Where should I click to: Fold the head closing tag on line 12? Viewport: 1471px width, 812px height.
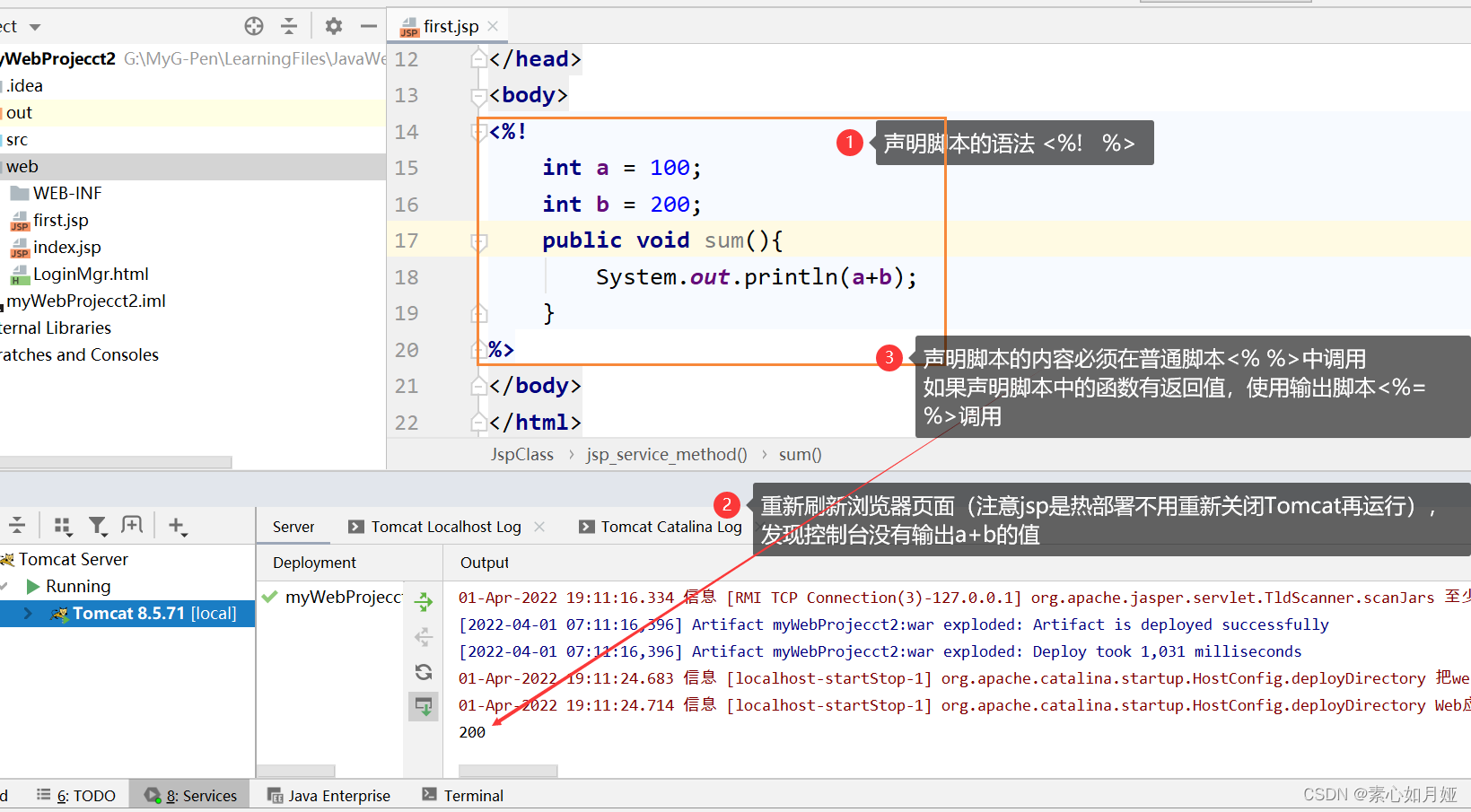click(479, 59)
